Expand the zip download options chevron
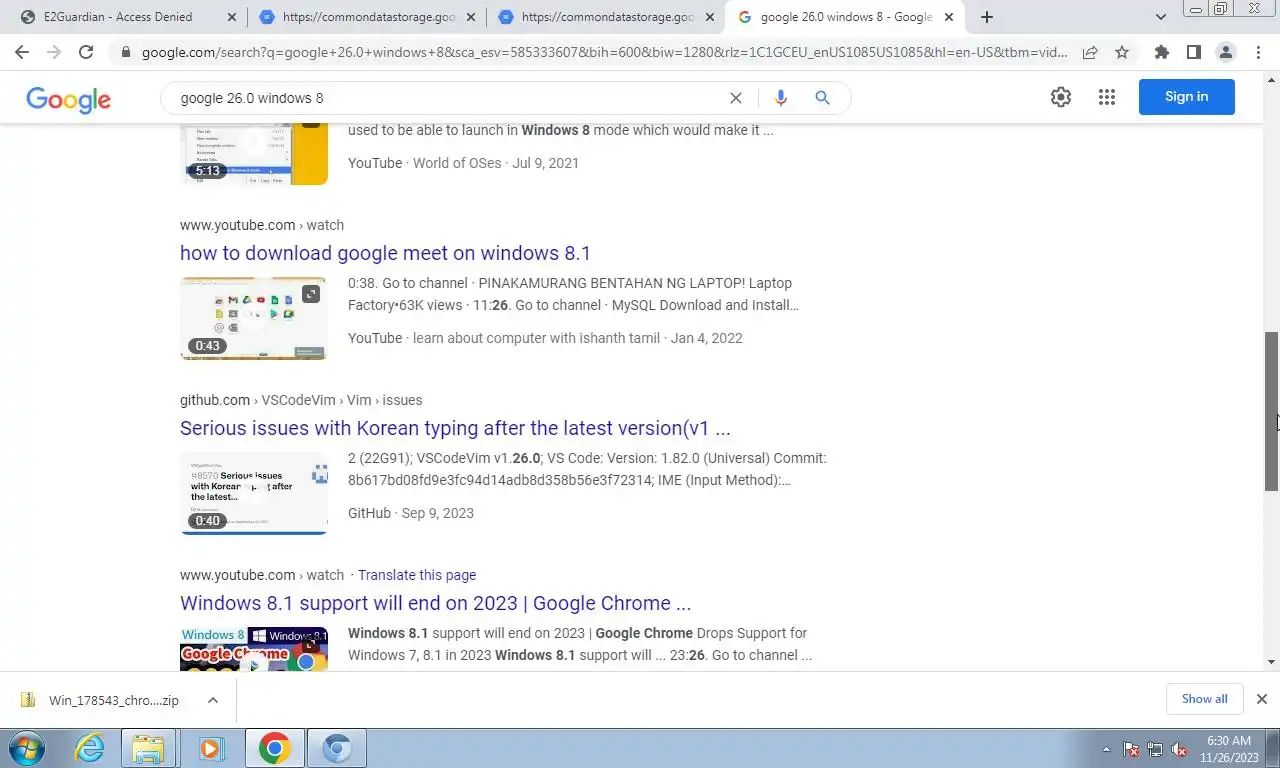Screen dimensions: 1280x768 coord(213,700)
